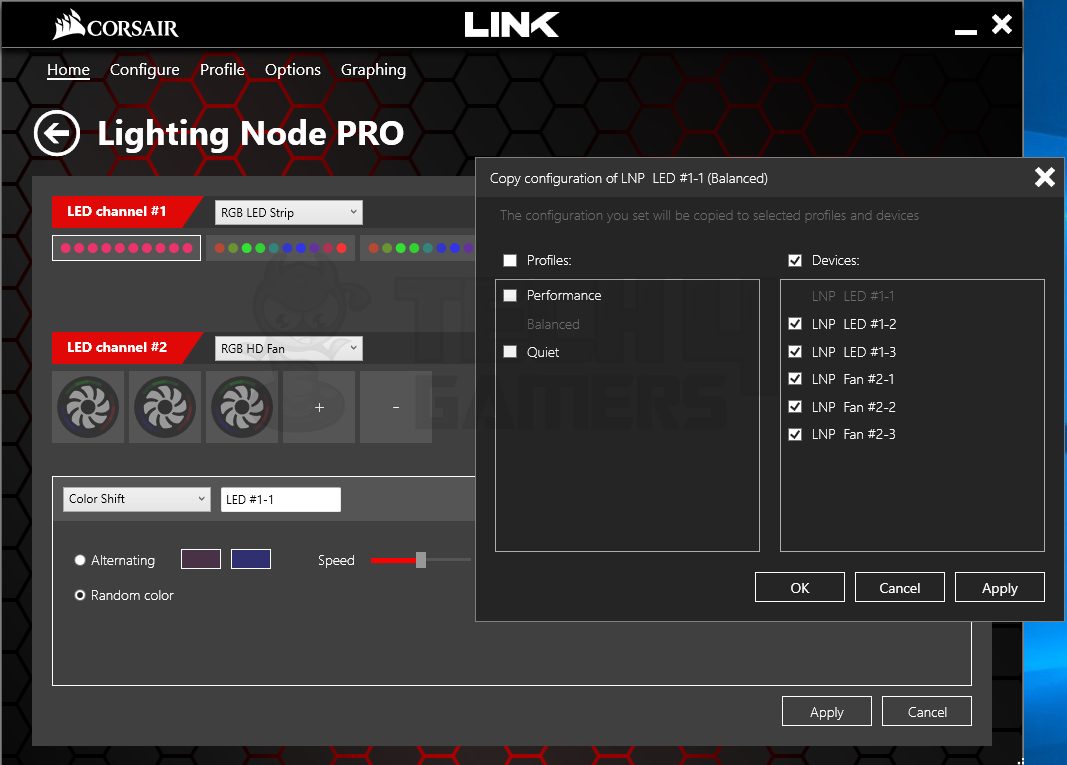Viewport: 1067px width, 765px height.
Task: Select the second multicolor LED strip
Action: 280,248
